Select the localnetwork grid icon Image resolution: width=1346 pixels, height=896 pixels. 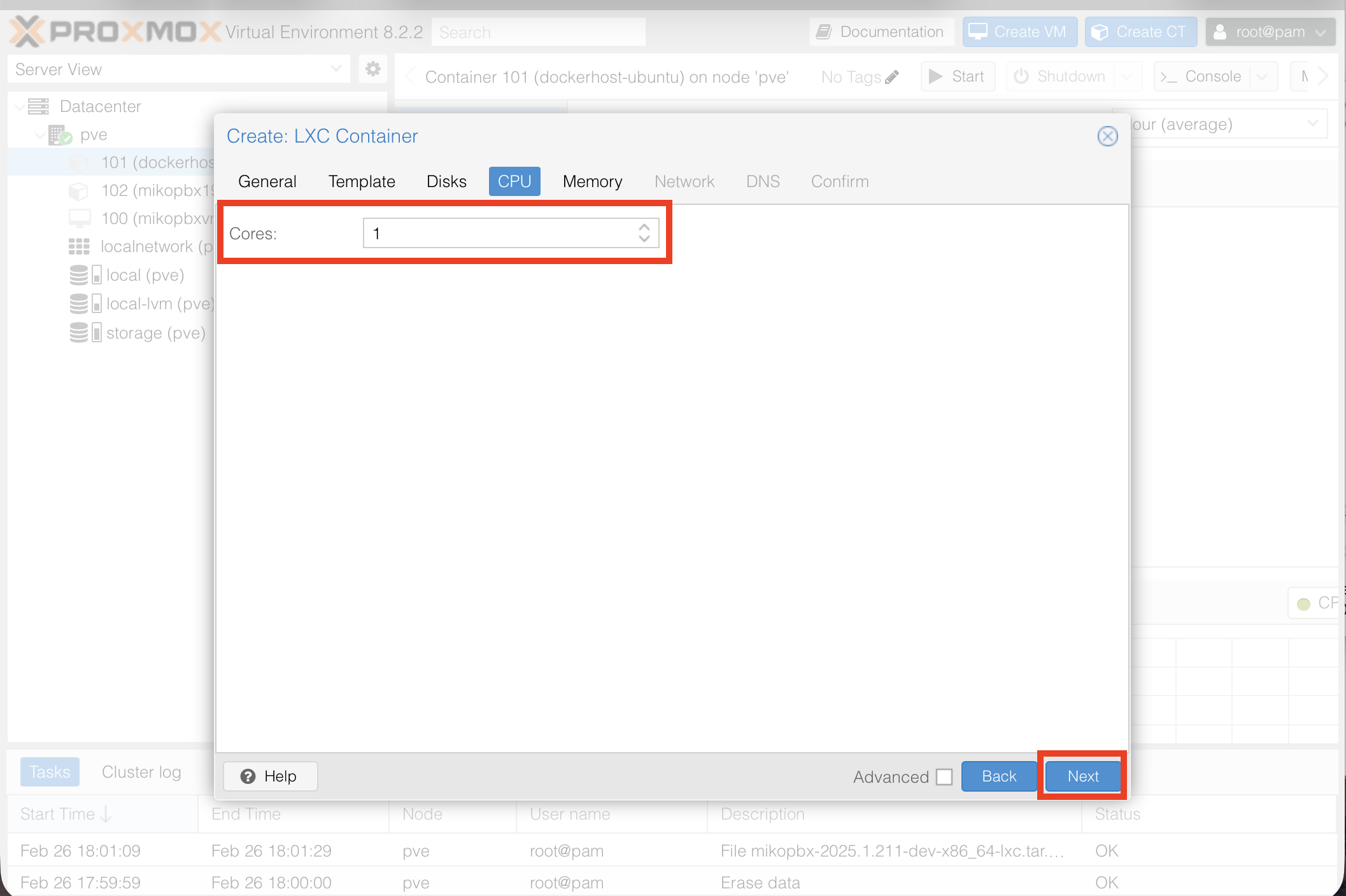click(x=79, y=246)
